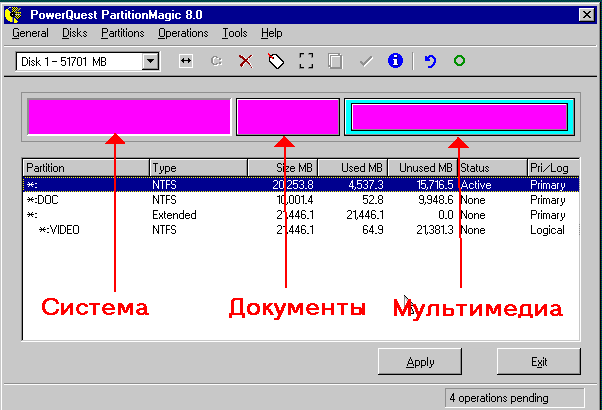602x410 pixels.
Task: Open the Tools menu
Action: (235, 33)
